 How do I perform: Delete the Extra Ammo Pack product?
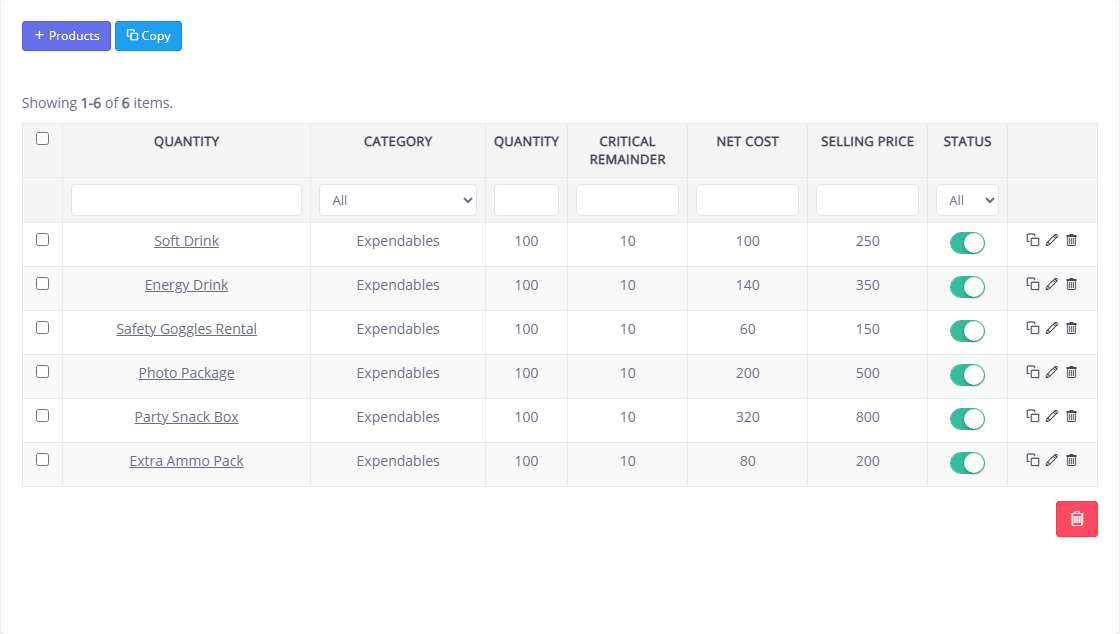tap(1071, 460)
